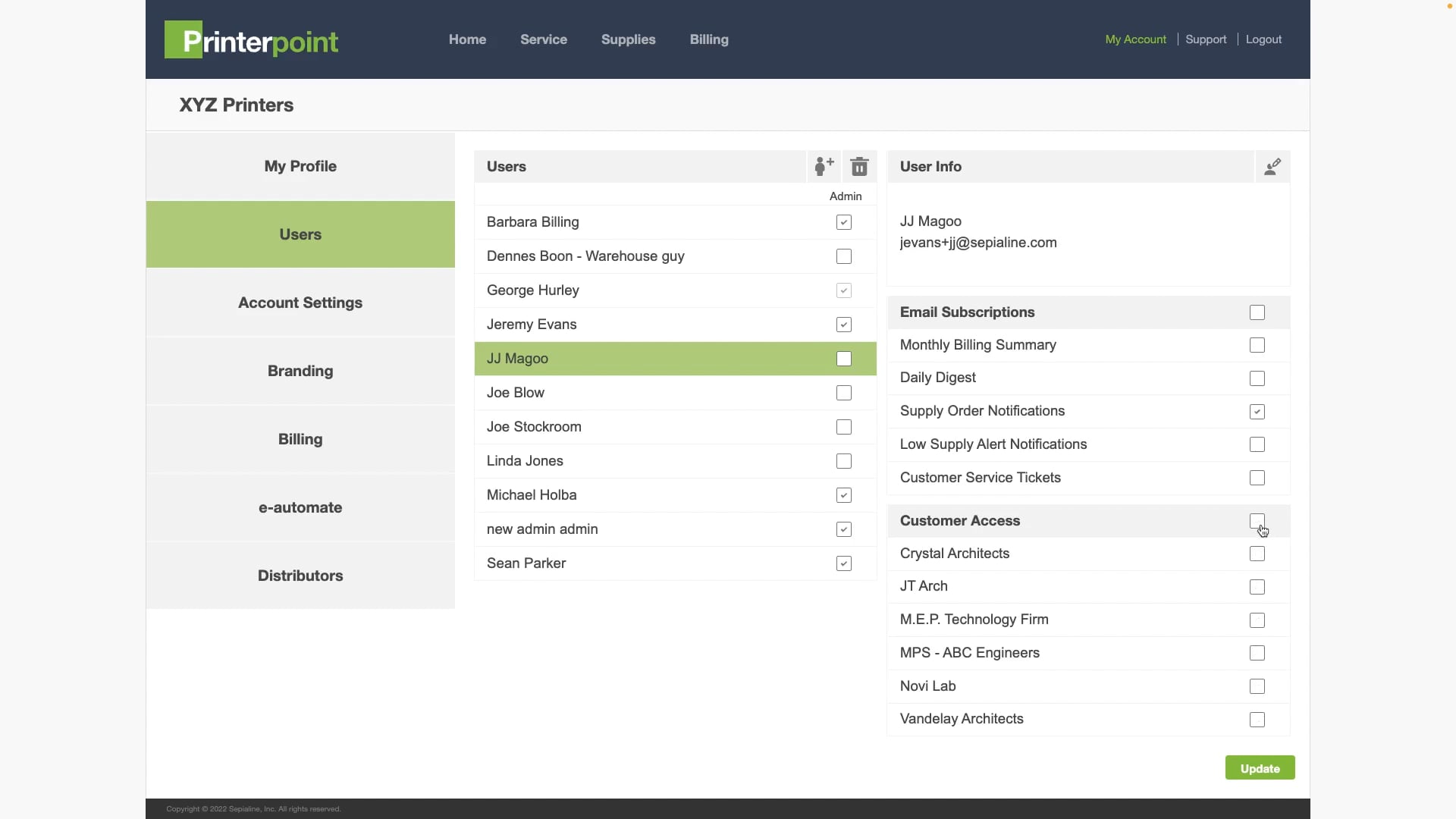
Task: Click the edit User Info icon
Action: 1272,166
